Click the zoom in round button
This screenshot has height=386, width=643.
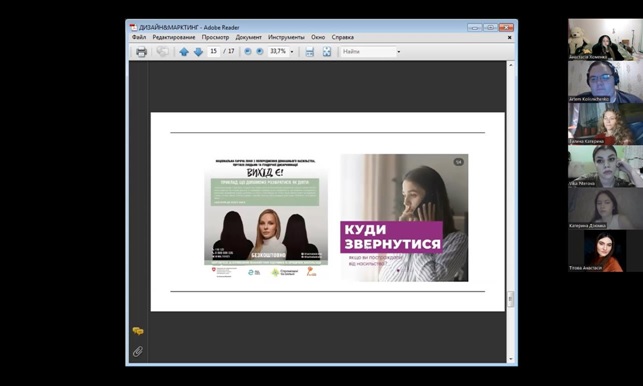260,52
